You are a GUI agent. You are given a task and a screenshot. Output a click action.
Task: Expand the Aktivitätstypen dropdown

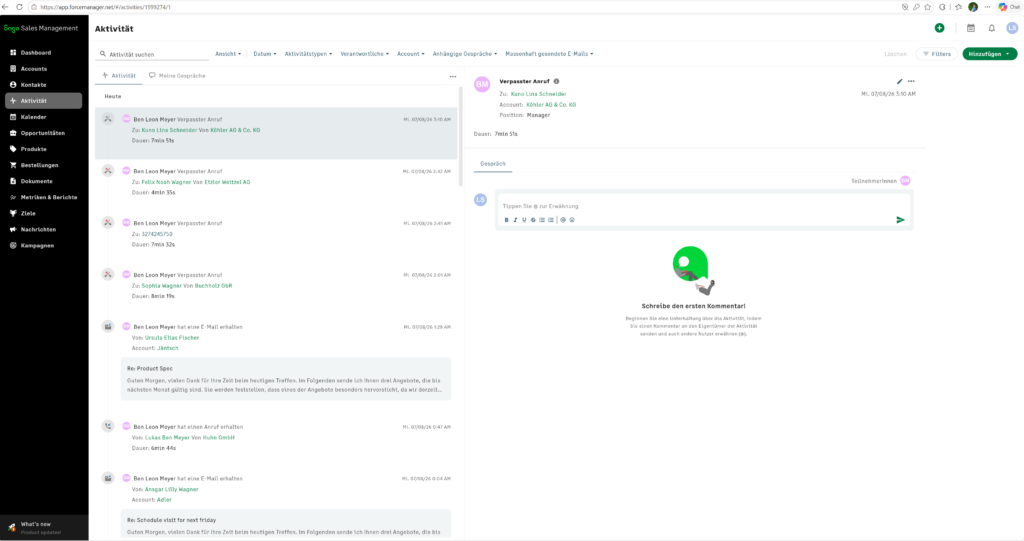[308, 54]
